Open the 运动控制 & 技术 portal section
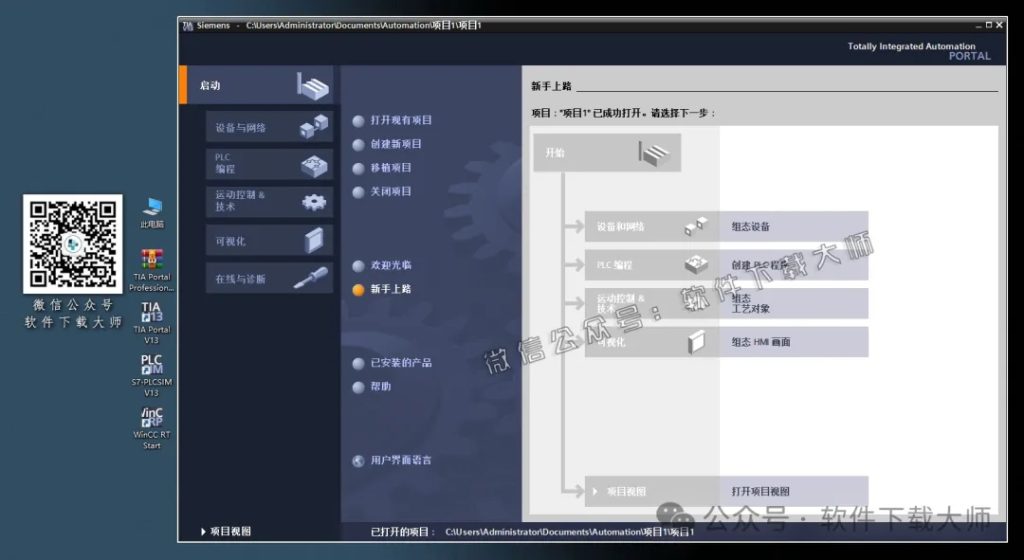This screenshot has width=1024, height=560. click(x=269, y=202)
